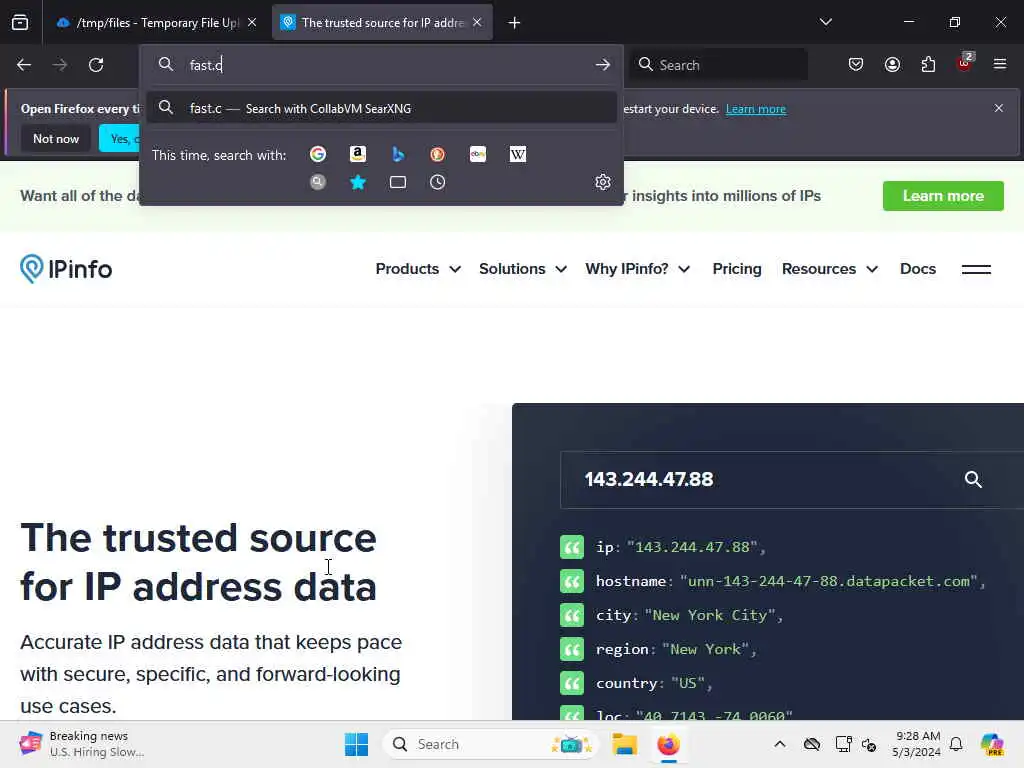This screenshot has height=768, width=1024.
Task: Open Pricing page
Action: click(x=737, y=269)
